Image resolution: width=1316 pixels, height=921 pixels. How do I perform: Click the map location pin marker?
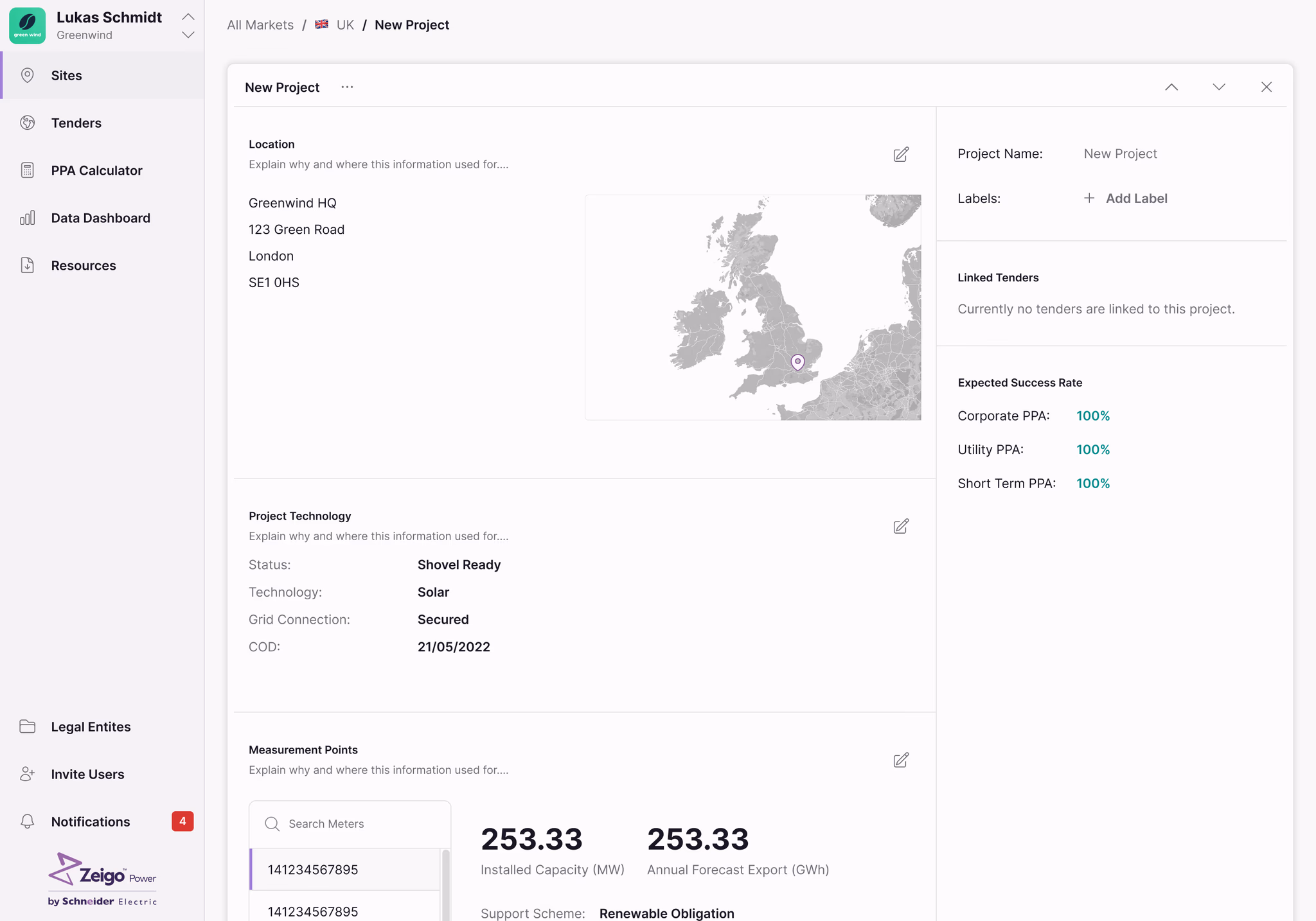tap(797, 362)
